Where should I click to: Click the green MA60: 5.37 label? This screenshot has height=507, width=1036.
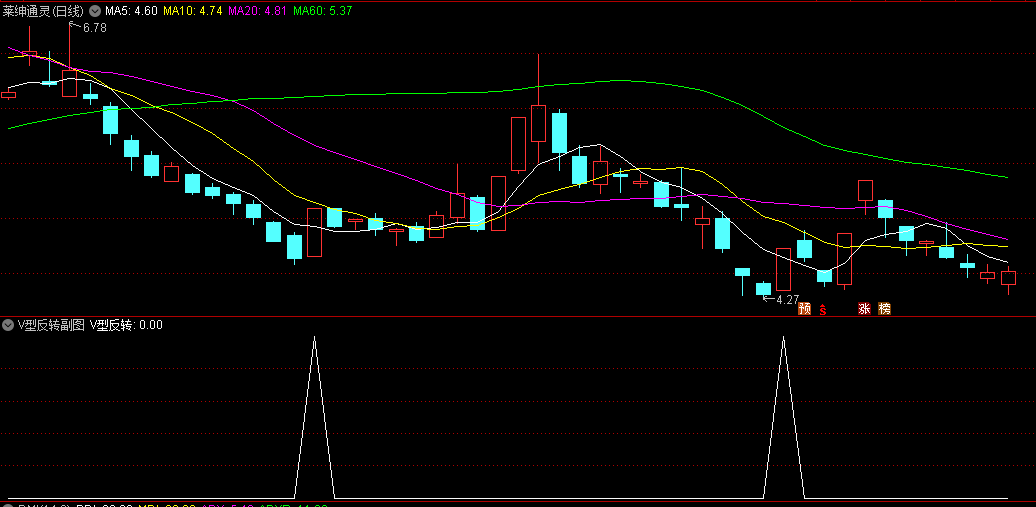[x=322, y=11]
